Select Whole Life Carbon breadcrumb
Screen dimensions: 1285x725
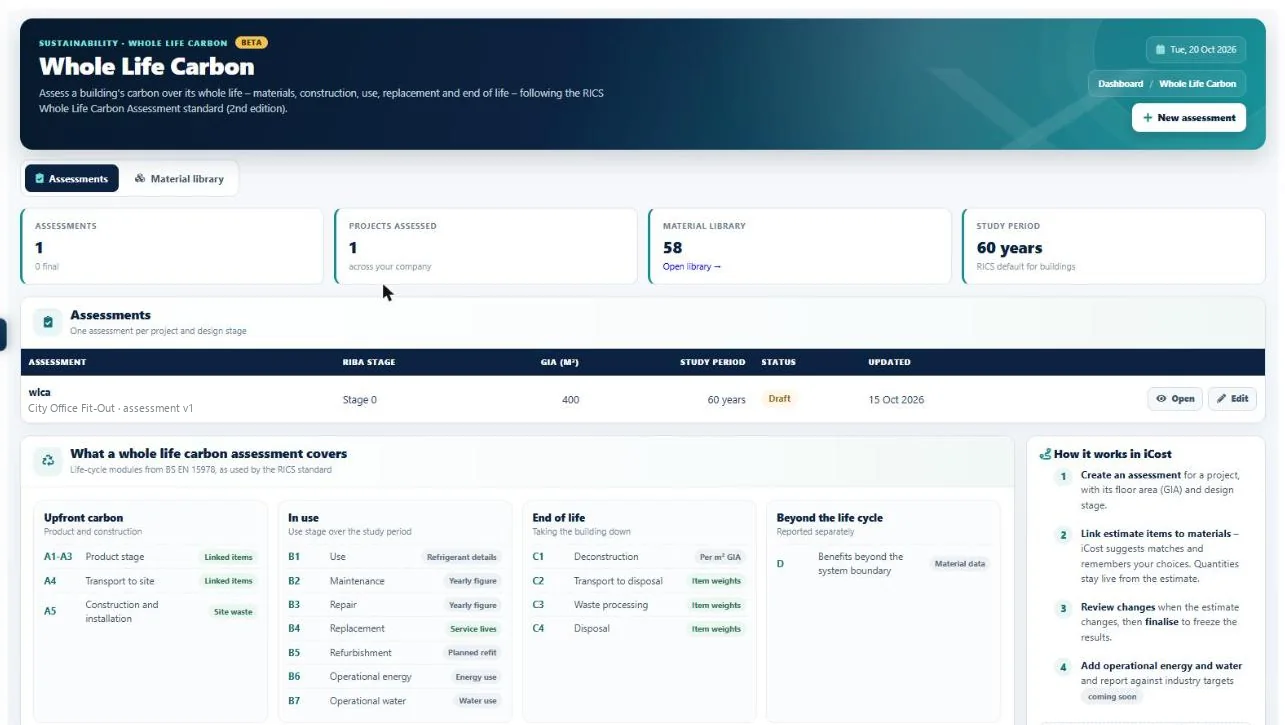[1197, 84]
